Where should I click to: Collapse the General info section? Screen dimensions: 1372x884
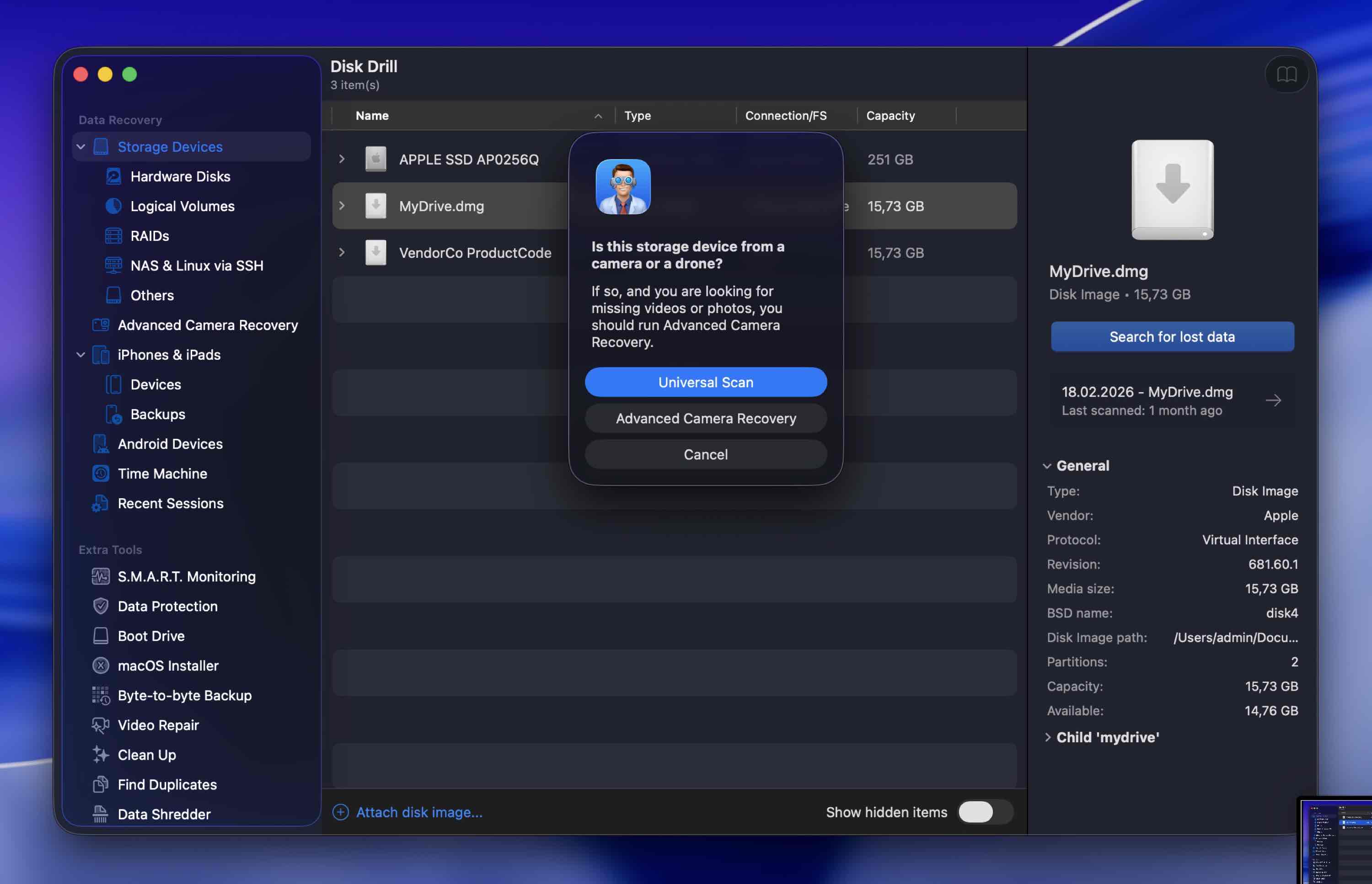pos(1047,466)
